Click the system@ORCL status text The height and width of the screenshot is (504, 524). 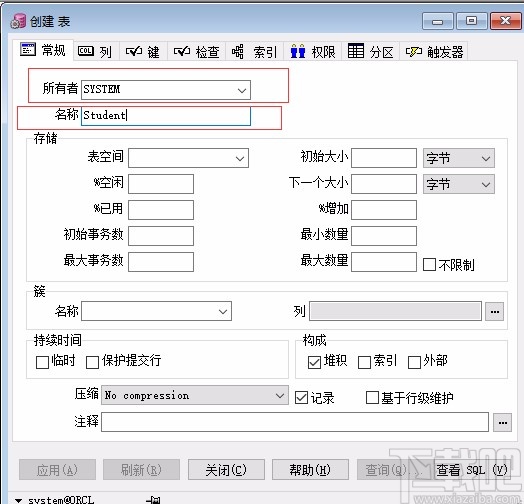(x=61, y=500)
